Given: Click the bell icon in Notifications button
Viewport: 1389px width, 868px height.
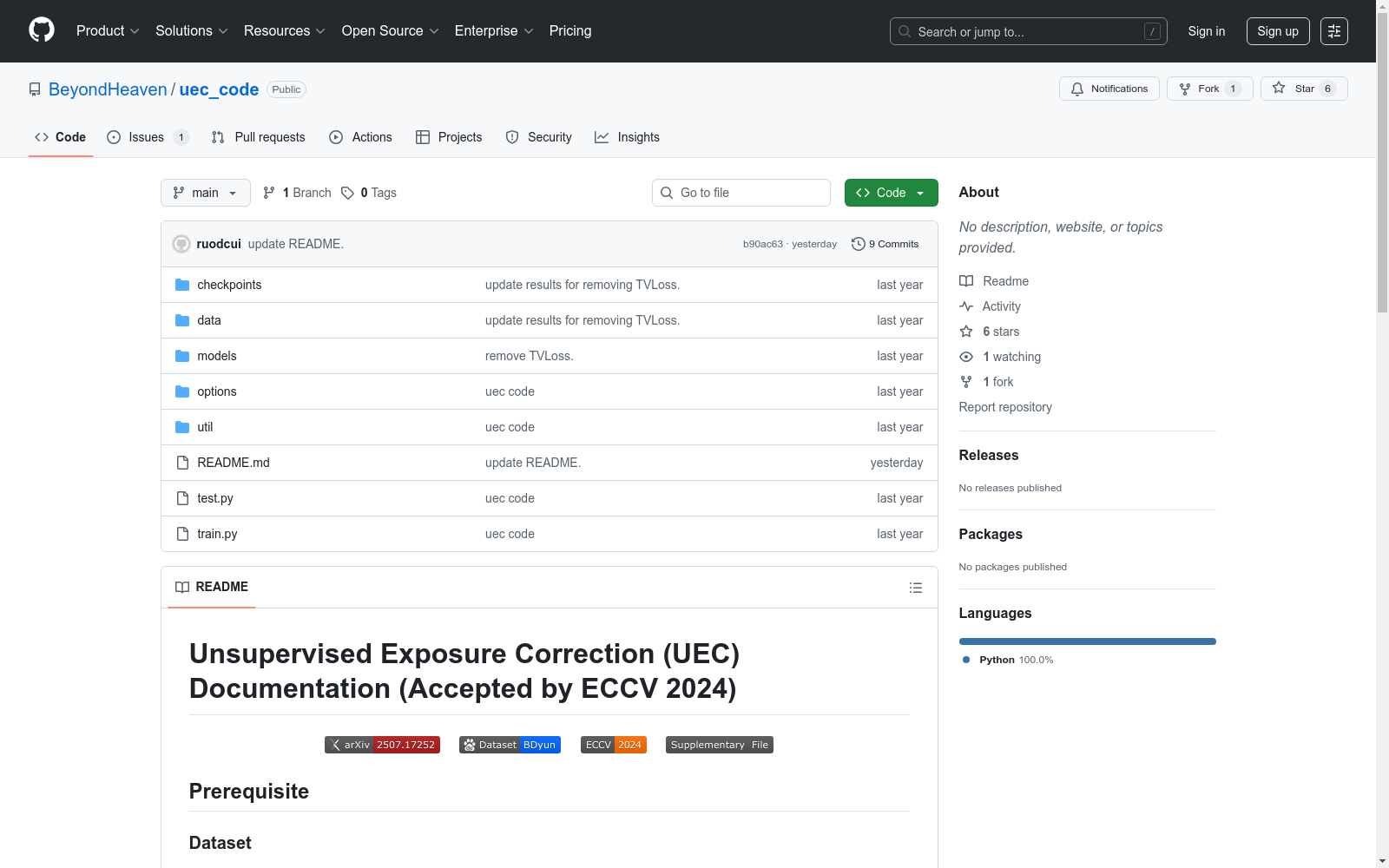Looking at the screenshot, I should tap(1077, 89).
